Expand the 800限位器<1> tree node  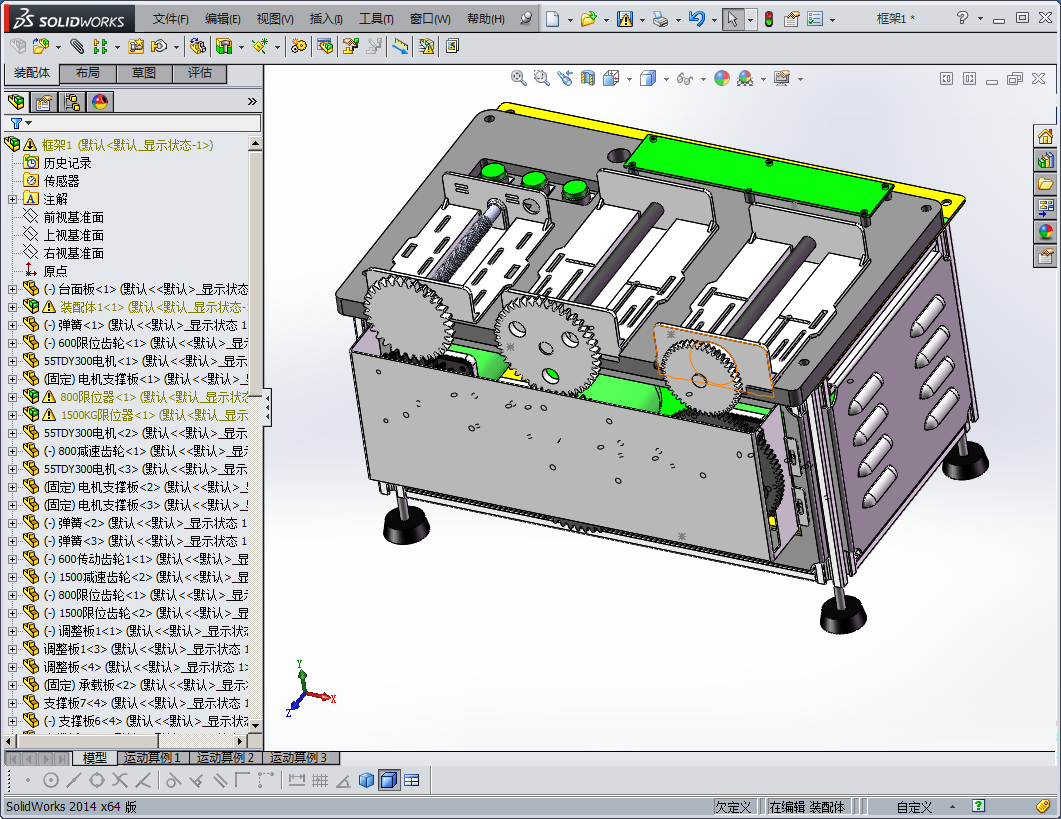coord(12,397)
